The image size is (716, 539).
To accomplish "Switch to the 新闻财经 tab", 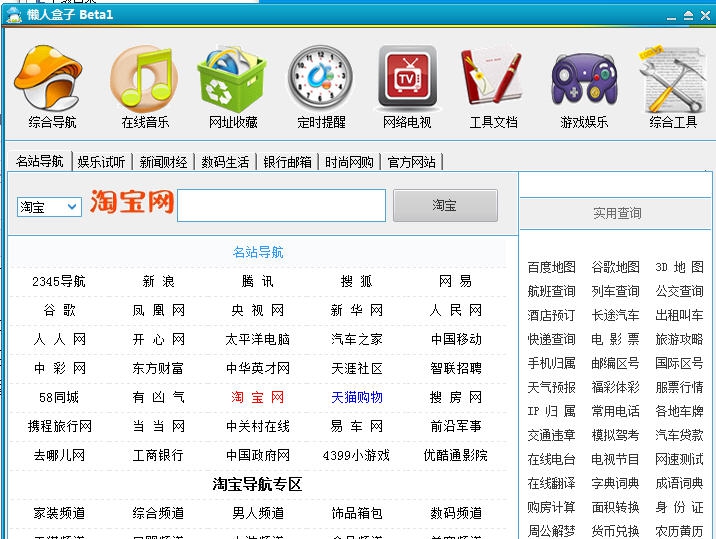I will [163, 162].
